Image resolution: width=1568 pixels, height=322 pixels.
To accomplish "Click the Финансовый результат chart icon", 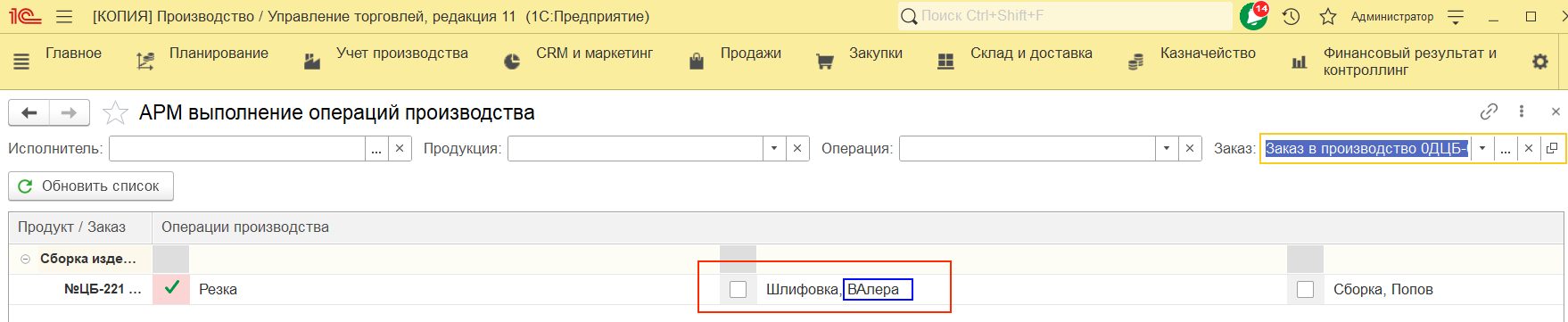I will (1300, 62).
